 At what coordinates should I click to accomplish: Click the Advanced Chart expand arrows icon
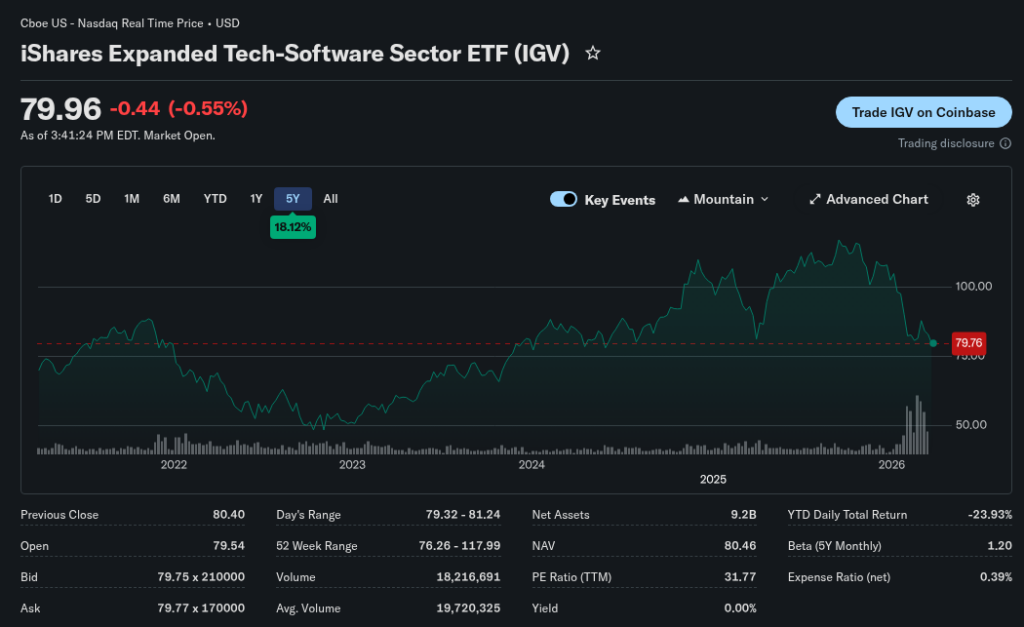tap(815, 200)
